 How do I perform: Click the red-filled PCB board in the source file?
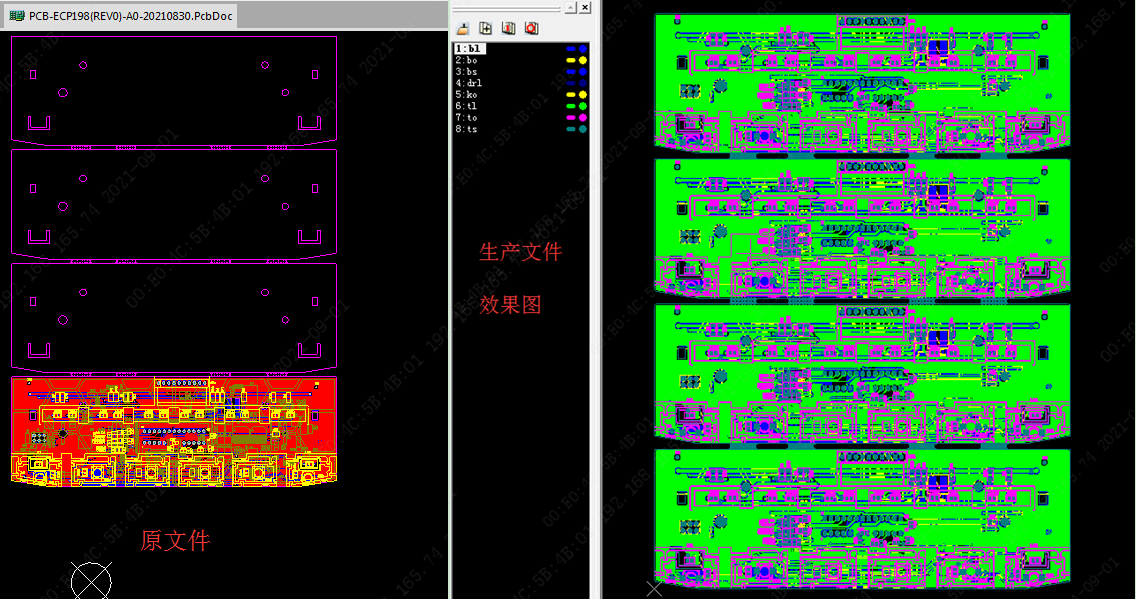(x=174, y=431)
